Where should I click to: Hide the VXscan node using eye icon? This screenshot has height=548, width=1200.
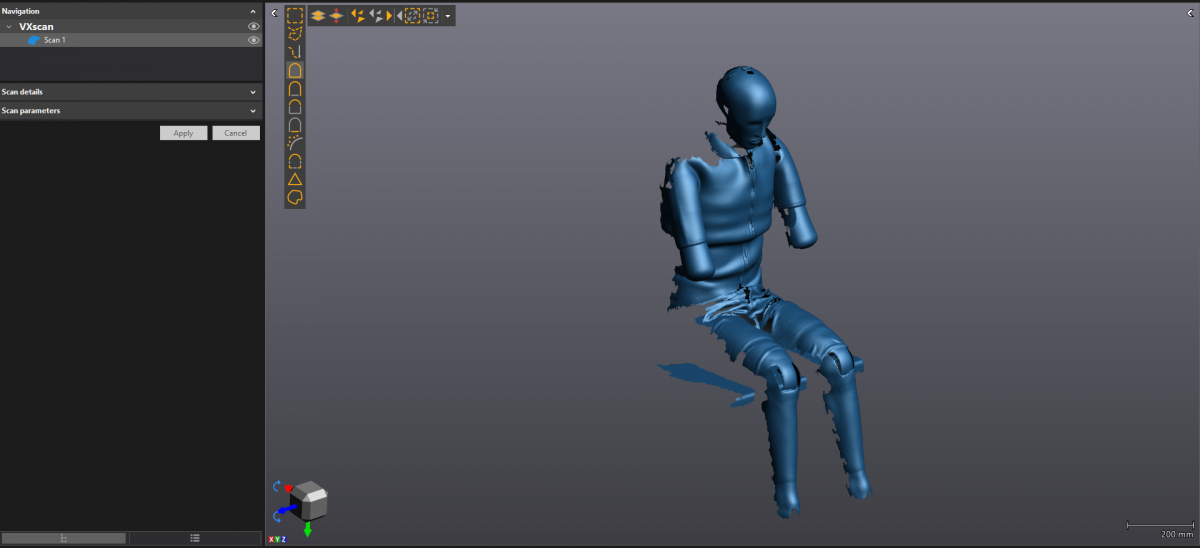coord(253,27)
